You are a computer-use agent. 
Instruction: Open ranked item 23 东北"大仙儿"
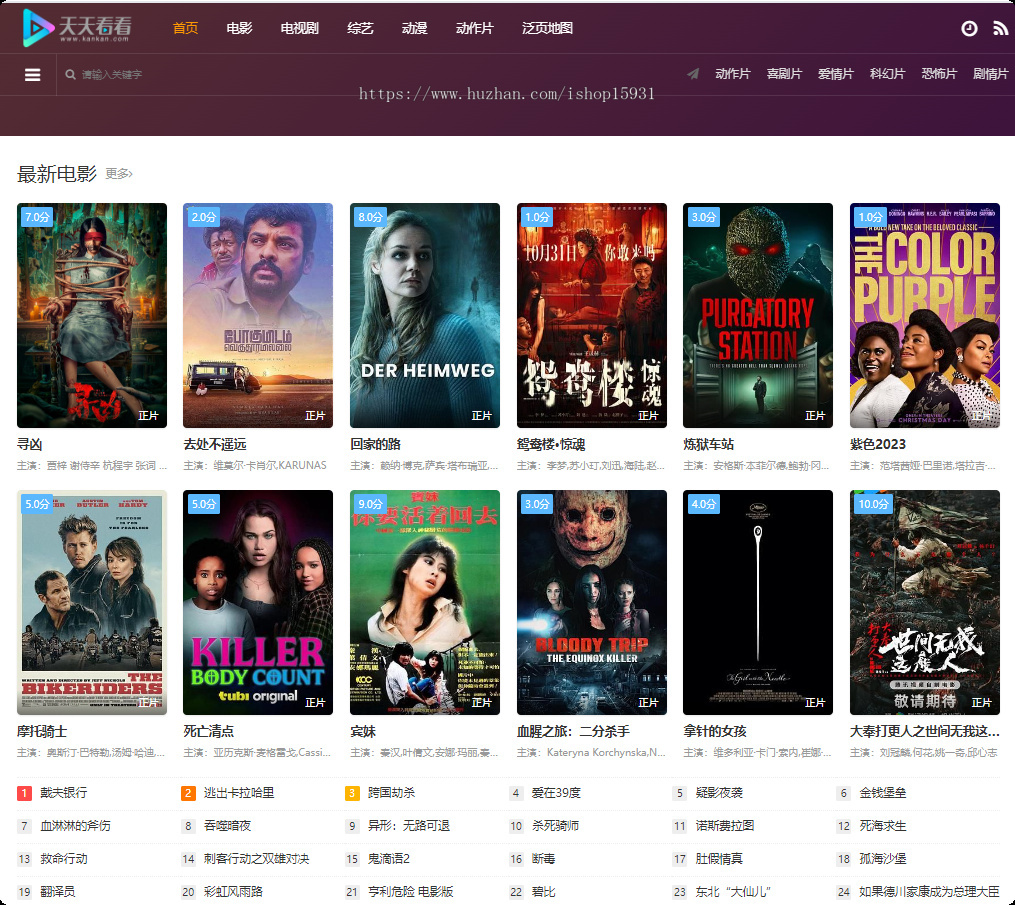coord(733,892)
